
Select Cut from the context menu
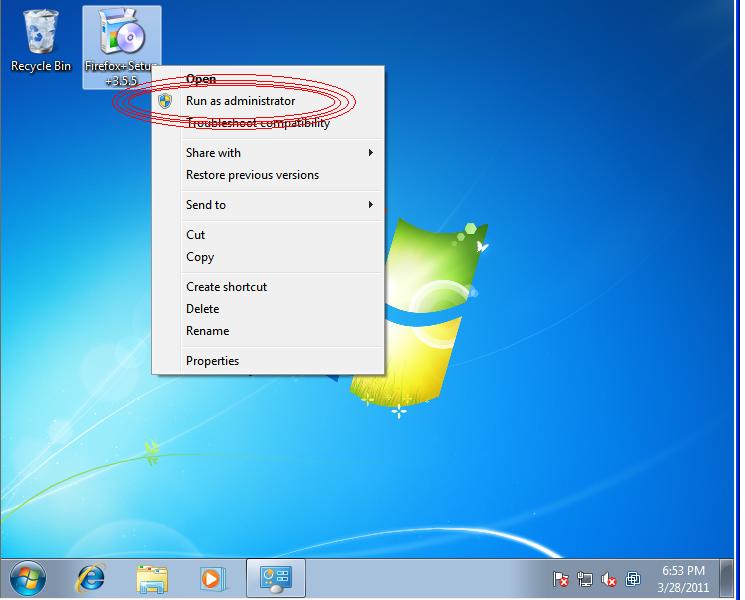[268, 235]
